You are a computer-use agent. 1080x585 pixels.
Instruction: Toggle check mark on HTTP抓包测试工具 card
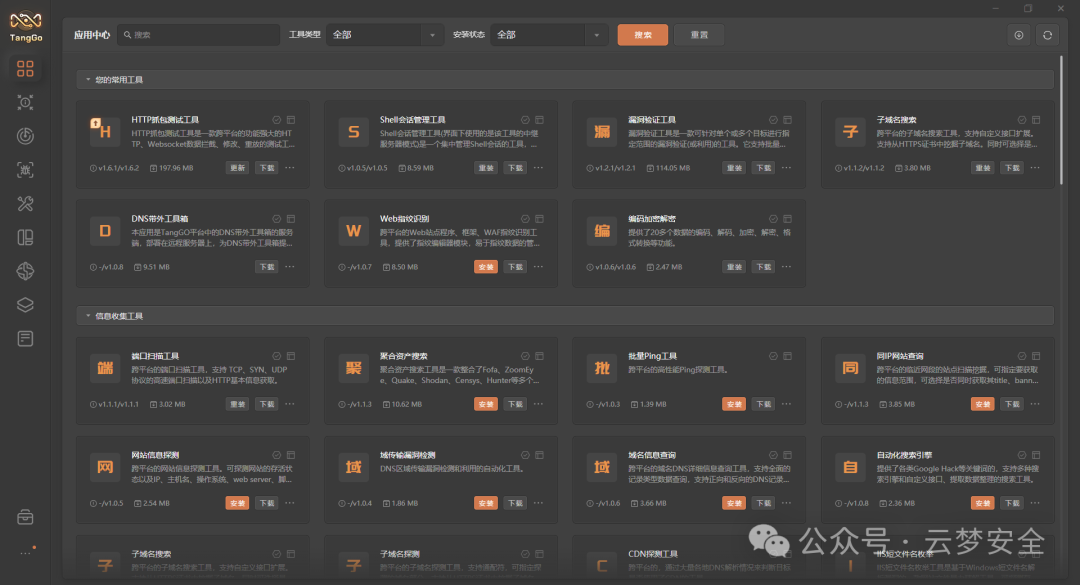276,120
